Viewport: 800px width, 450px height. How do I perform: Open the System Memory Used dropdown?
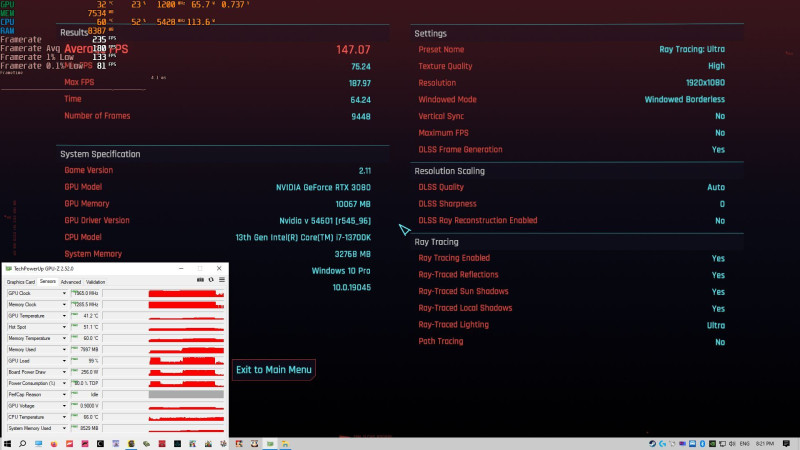pyautogui.click(x=64, y=429)
